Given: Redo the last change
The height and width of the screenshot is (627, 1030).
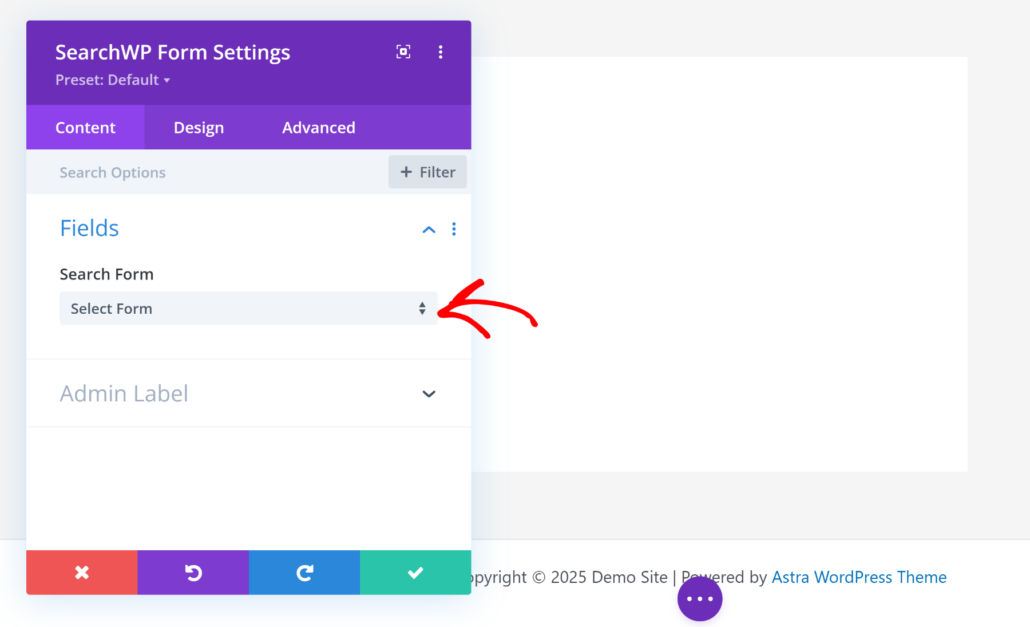Looking at the screenshot, I should tap(304, 573).
